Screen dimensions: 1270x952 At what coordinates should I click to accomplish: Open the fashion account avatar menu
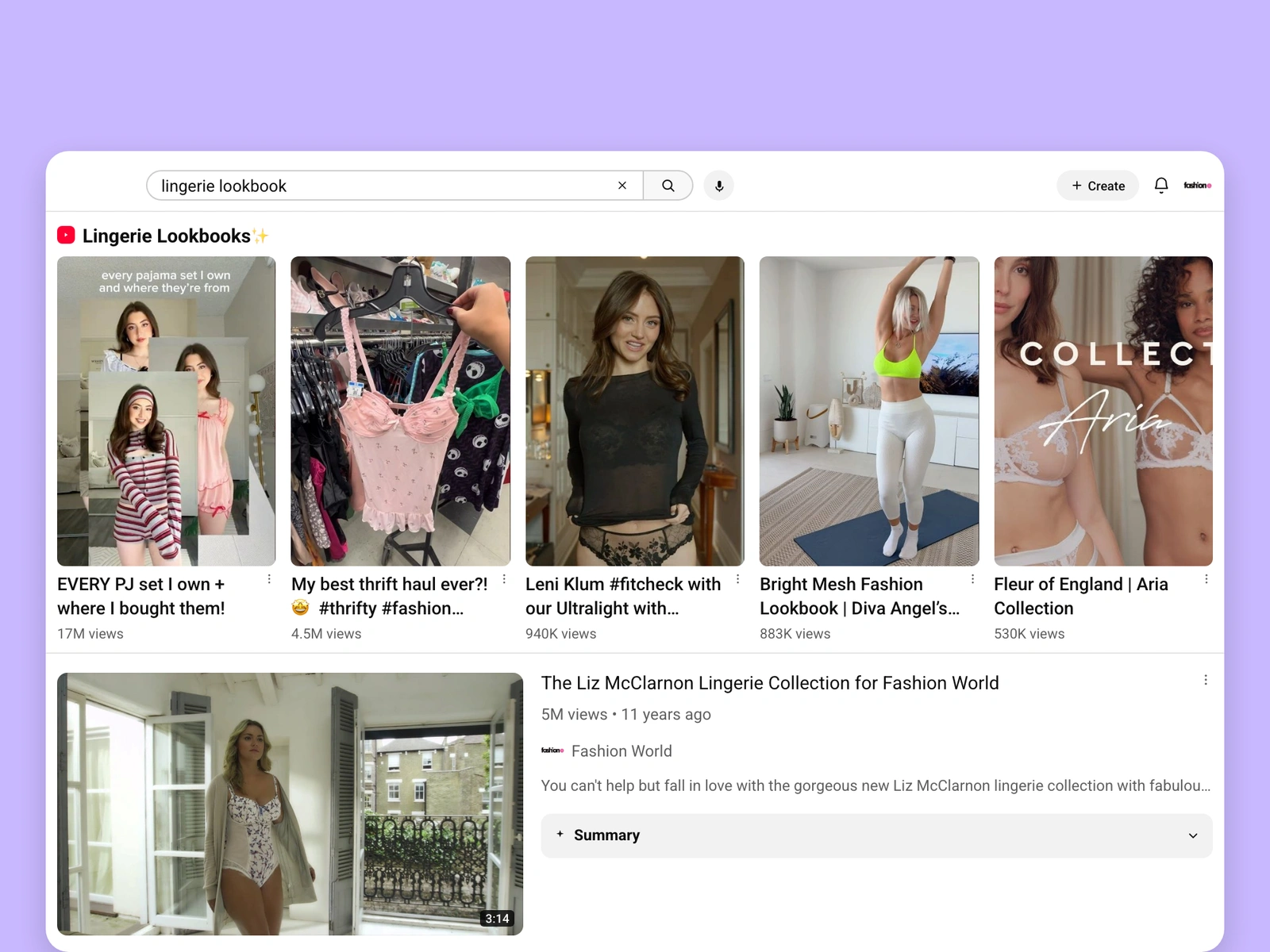[1198, 186]
